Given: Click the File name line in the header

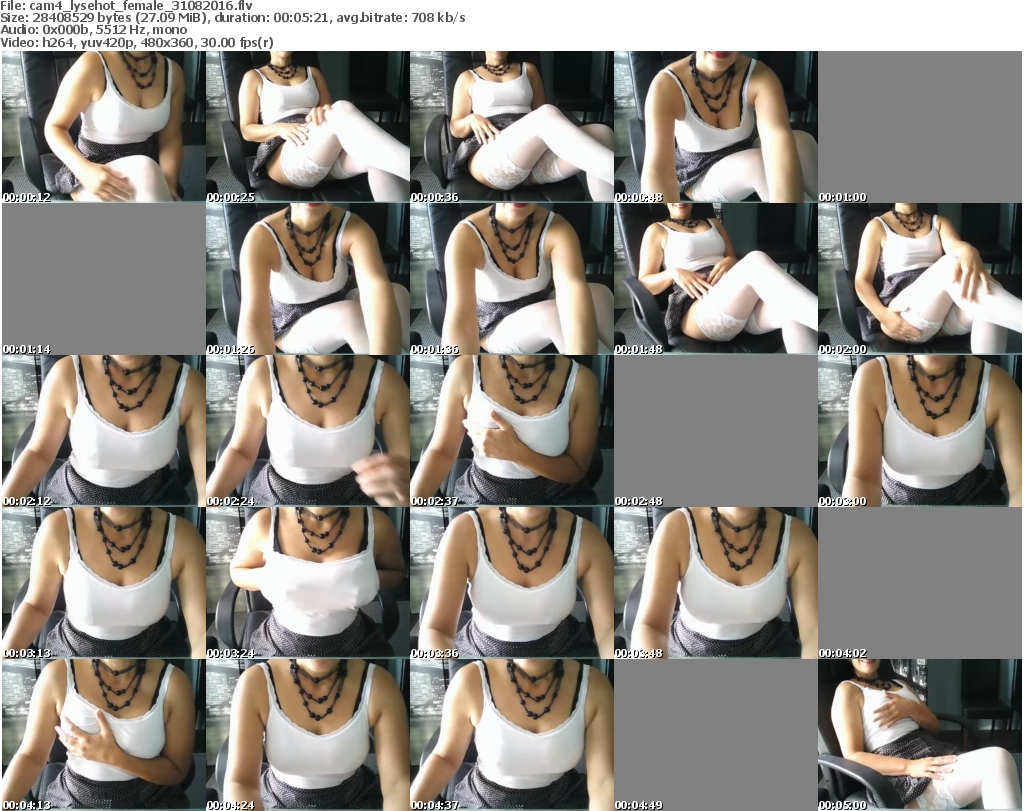Looking at the screenshot, I should [x=126, y=6].
